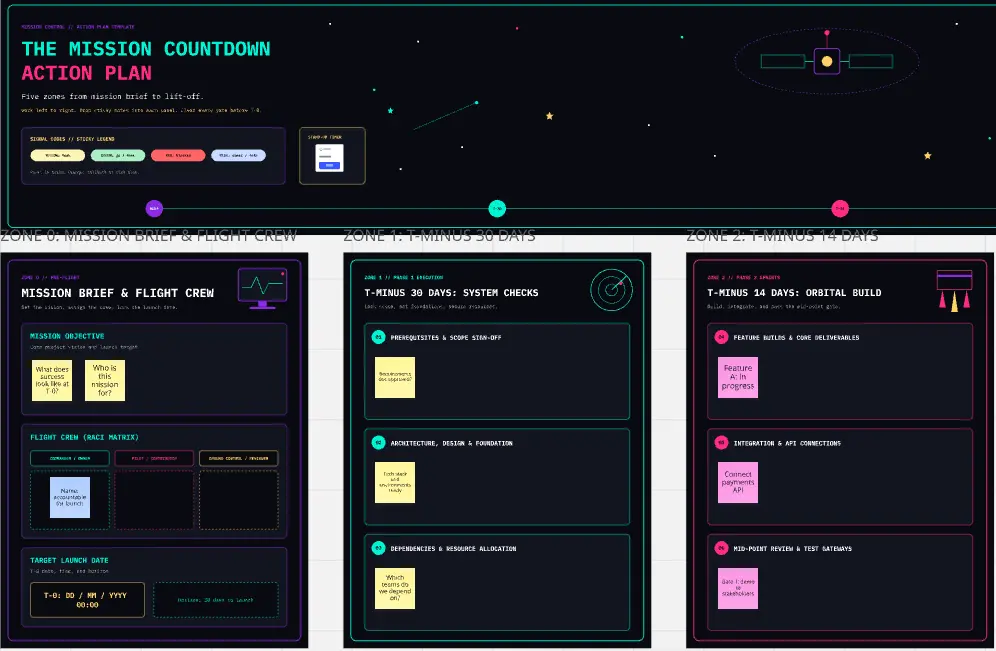Image resolution: width=996 pixels, height=651 pixels.
Task: Click "PREREQUISITES & SCOPE SIGN-OFF" label
Action: (x=446, y=338)
